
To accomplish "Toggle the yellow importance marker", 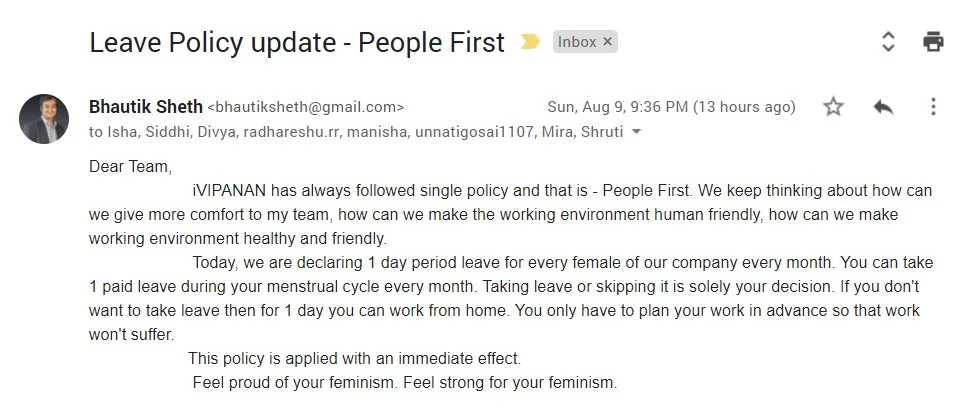I will [x=530, y=42].
